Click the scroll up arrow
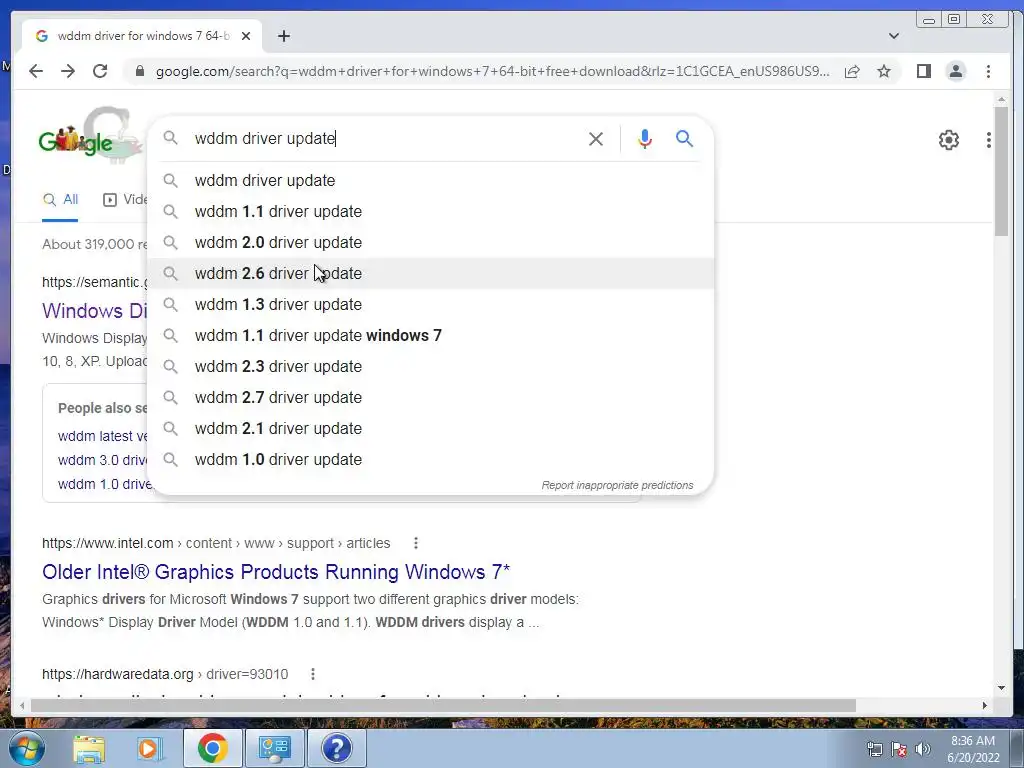1024x768 pixels. point(1001,99)
